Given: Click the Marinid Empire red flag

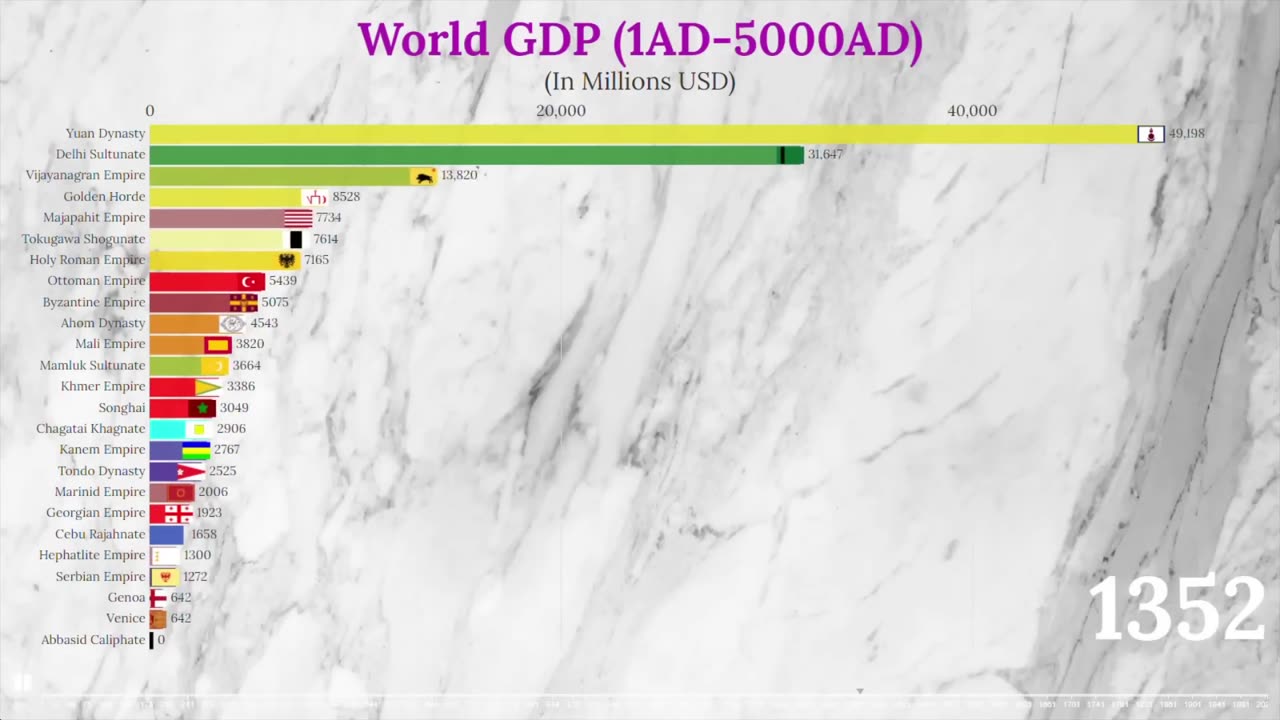Looking at the screenshot, I should pyautogui.click(x=180, y=493).
